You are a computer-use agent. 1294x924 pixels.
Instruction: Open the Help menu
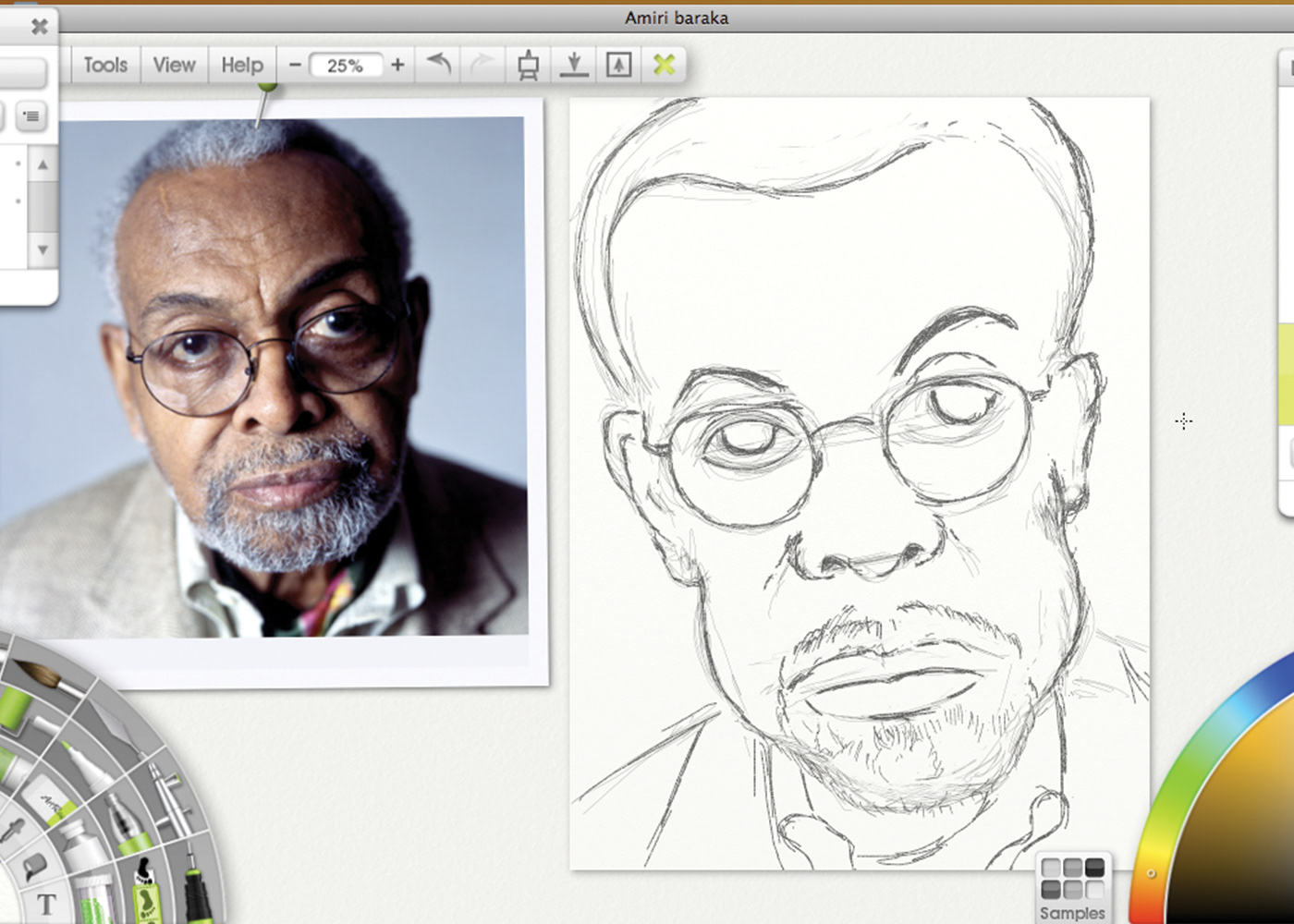pyautogui.click(x=242, y=65)
